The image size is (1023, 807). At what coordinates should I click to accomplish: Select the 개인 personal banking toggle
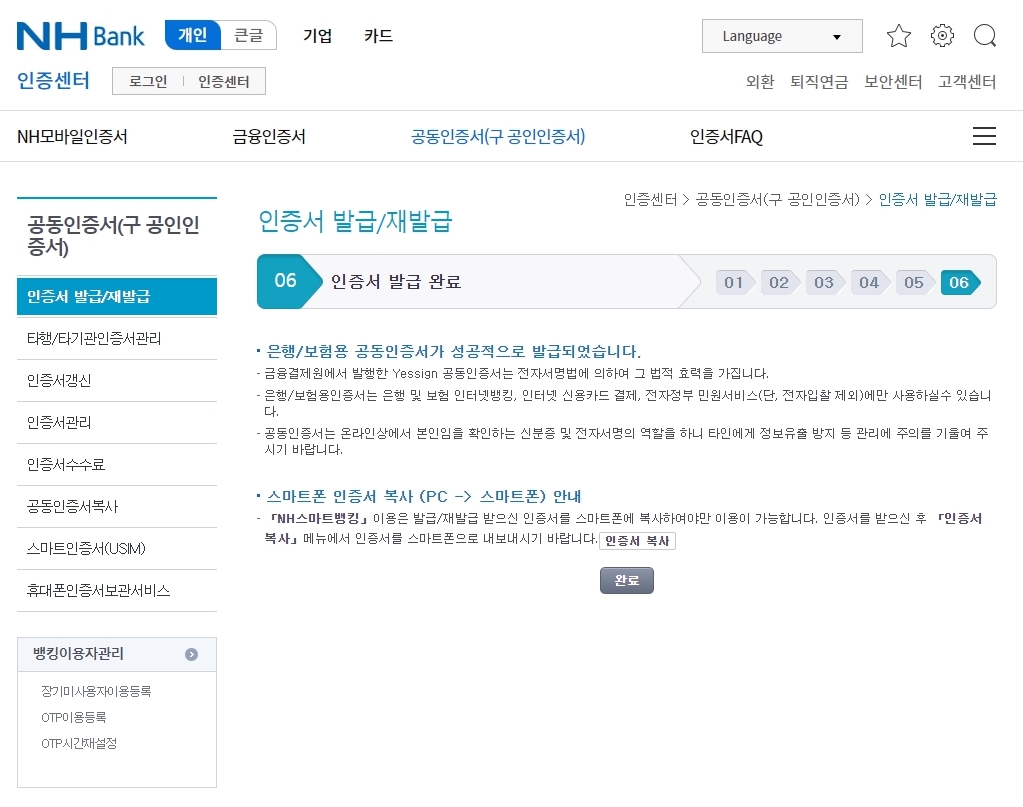click(x=192, y=35)
